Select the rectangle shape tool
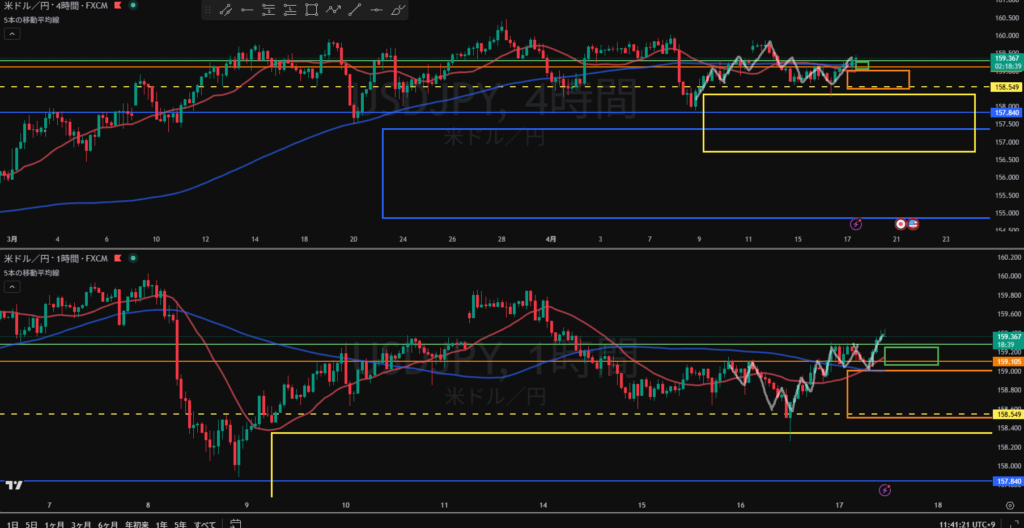This screenshot has height=528, width=1024. [x=311, y=11]
